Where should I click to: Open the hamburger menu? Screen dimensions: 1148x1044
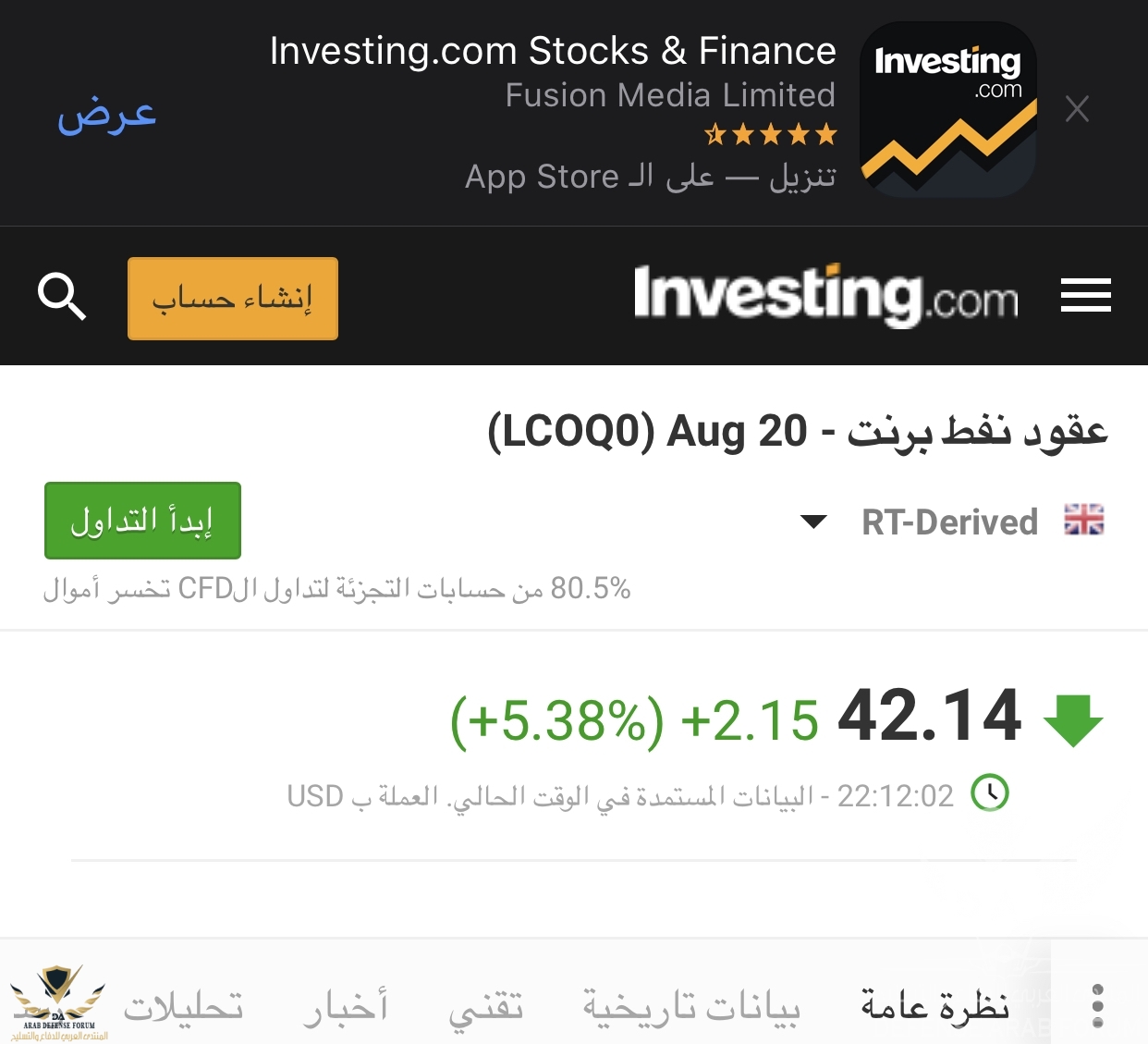(x=1085, y=296)
